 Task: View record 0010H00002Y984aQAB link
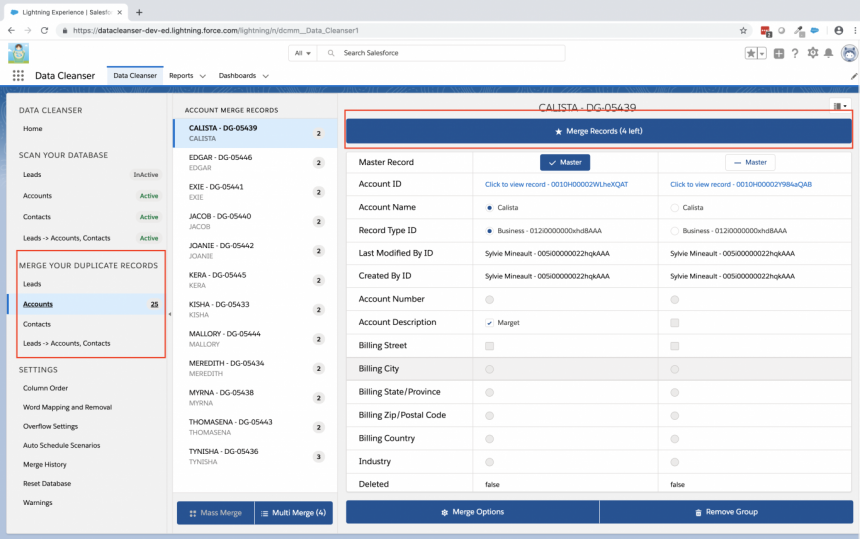[740, 185]
